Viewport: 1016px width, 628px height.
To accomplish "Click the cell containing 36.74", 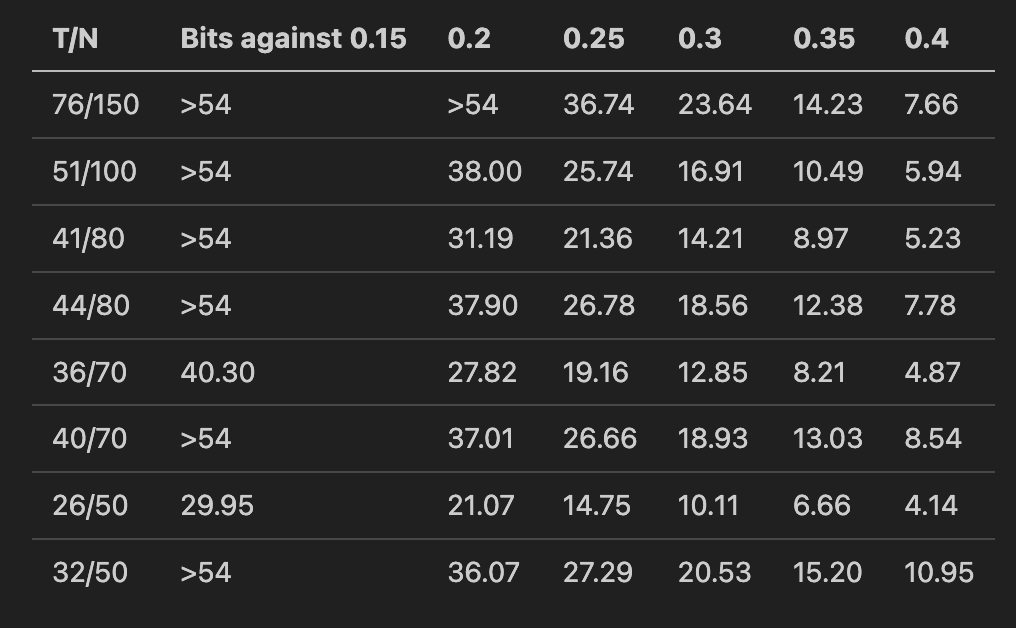I will pyautogui.click(x=598, y=105).
